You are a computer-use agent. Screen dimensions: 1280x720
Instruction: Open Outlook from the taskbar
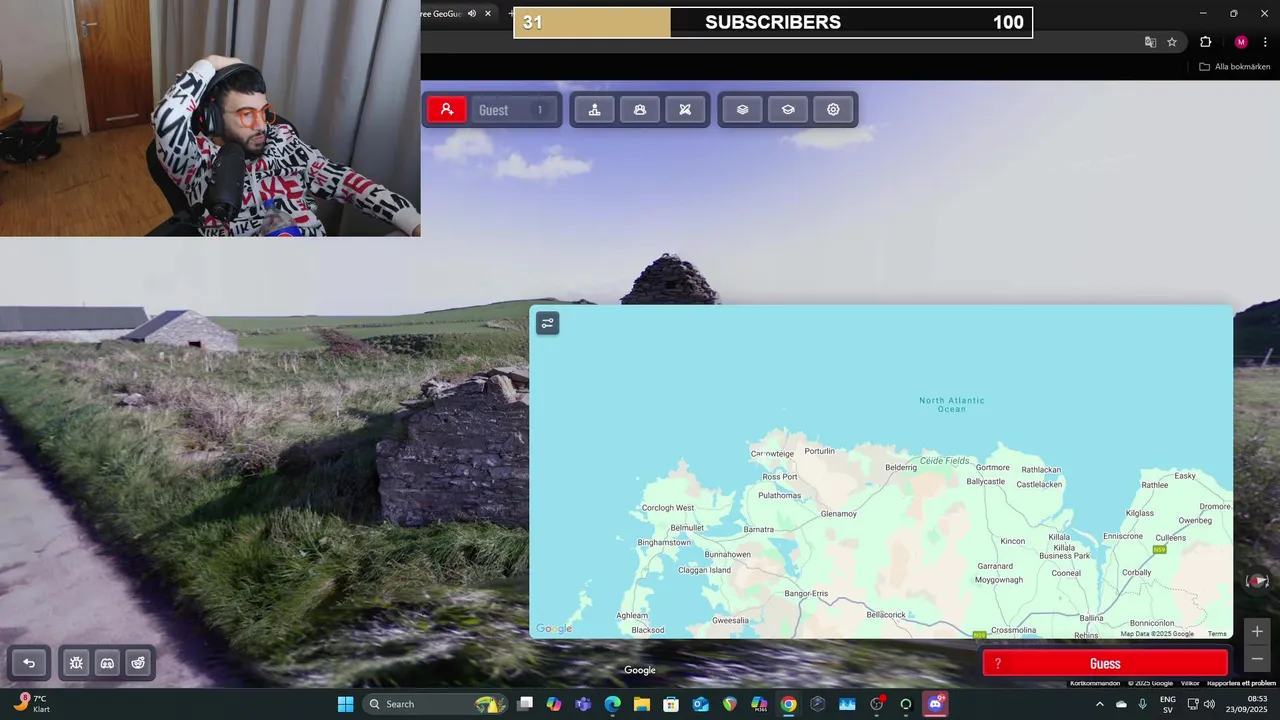700,704
